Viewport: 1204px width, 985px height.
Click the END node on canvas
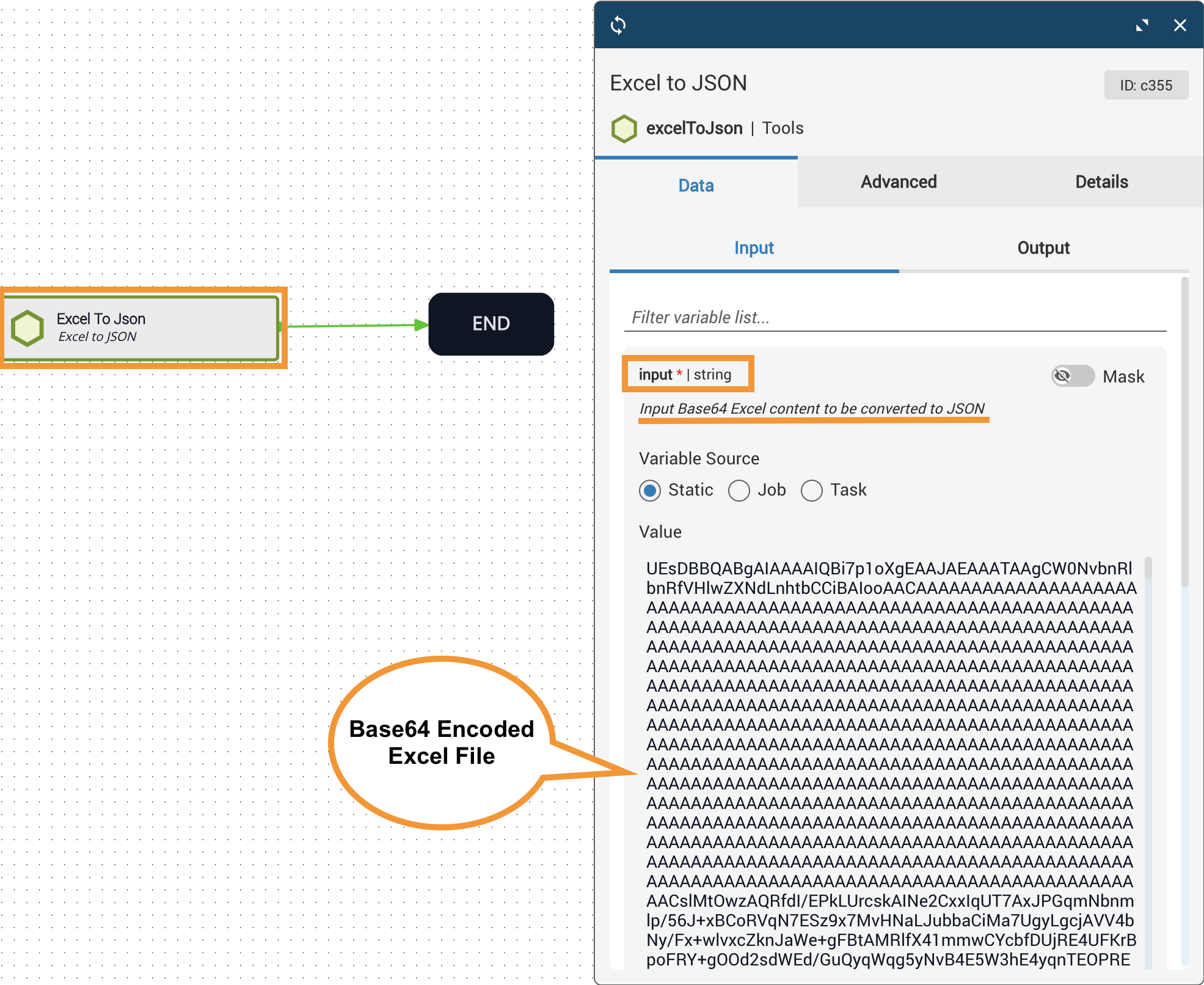pyautogui.click(x=491, y=324)
